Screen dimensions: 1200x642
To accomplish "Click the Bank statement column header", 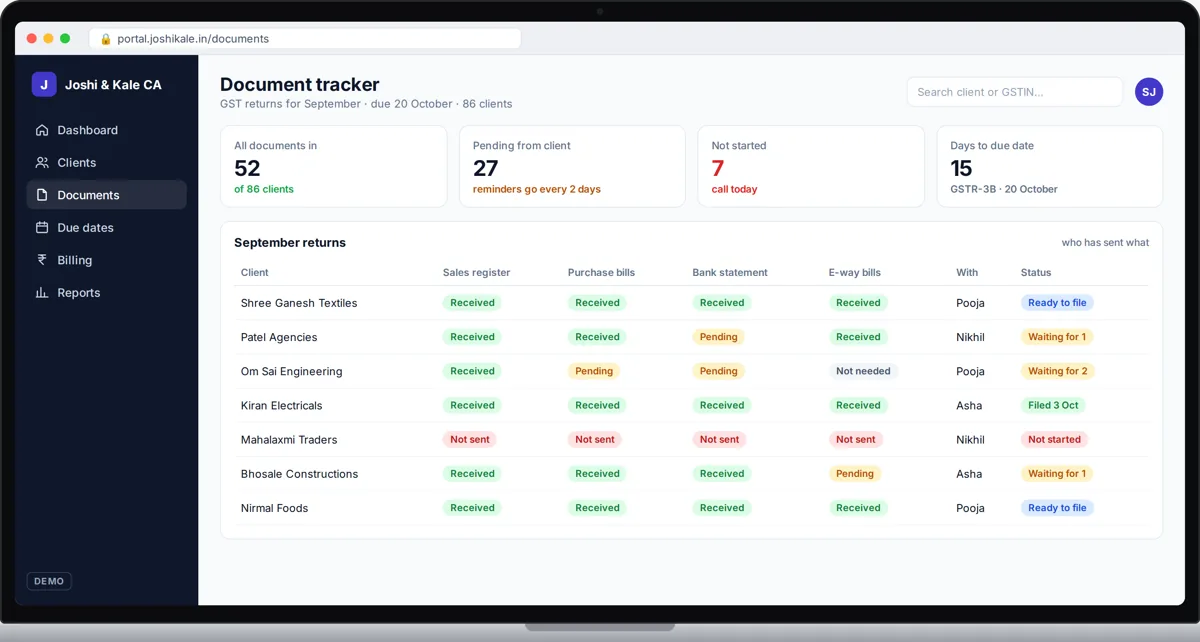I will tap(730, 272).
